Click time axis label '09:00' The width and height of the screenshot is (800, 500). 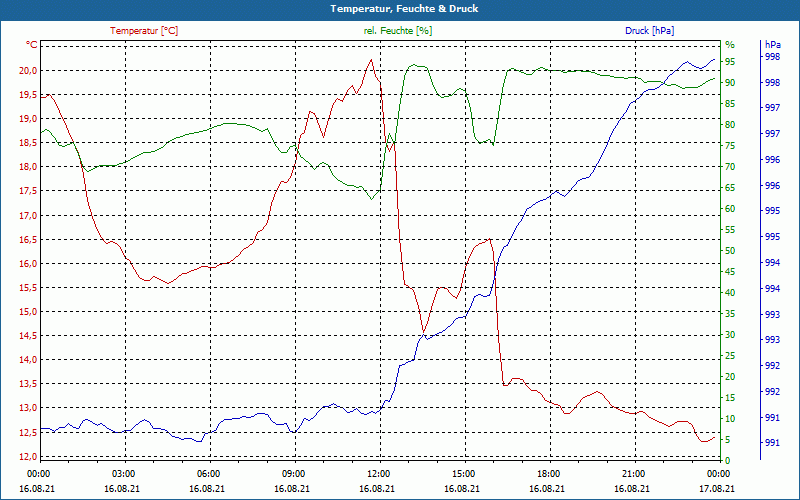pos(292,473)
